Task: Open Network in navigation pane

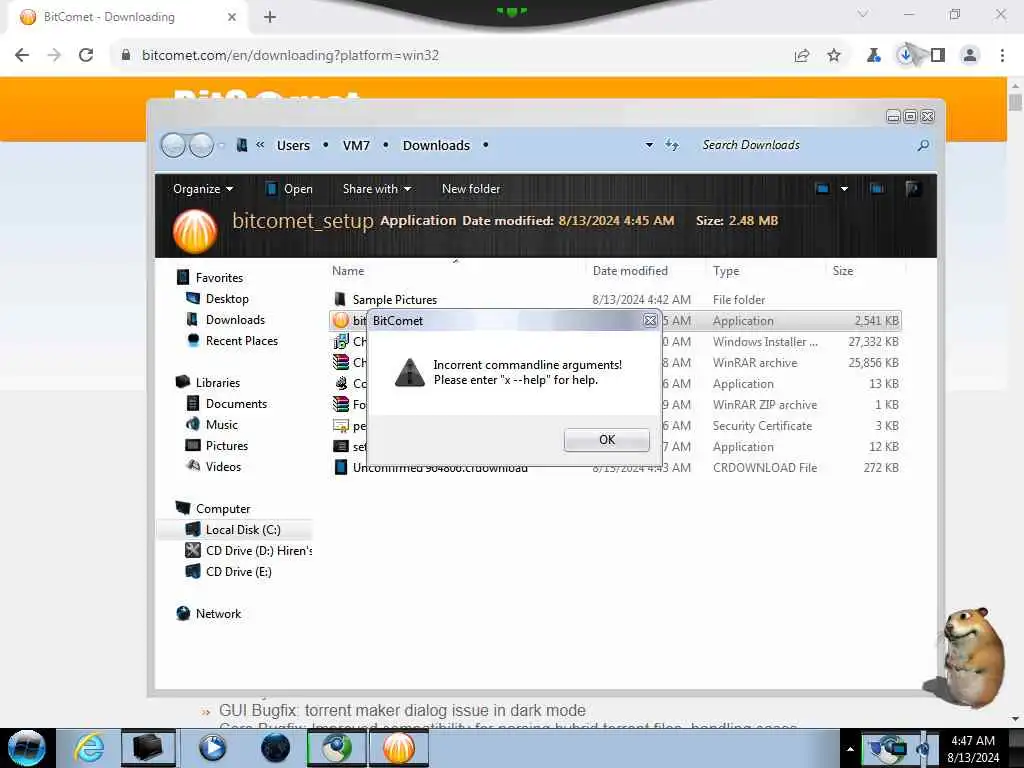Action: click(x=218, y=613)
